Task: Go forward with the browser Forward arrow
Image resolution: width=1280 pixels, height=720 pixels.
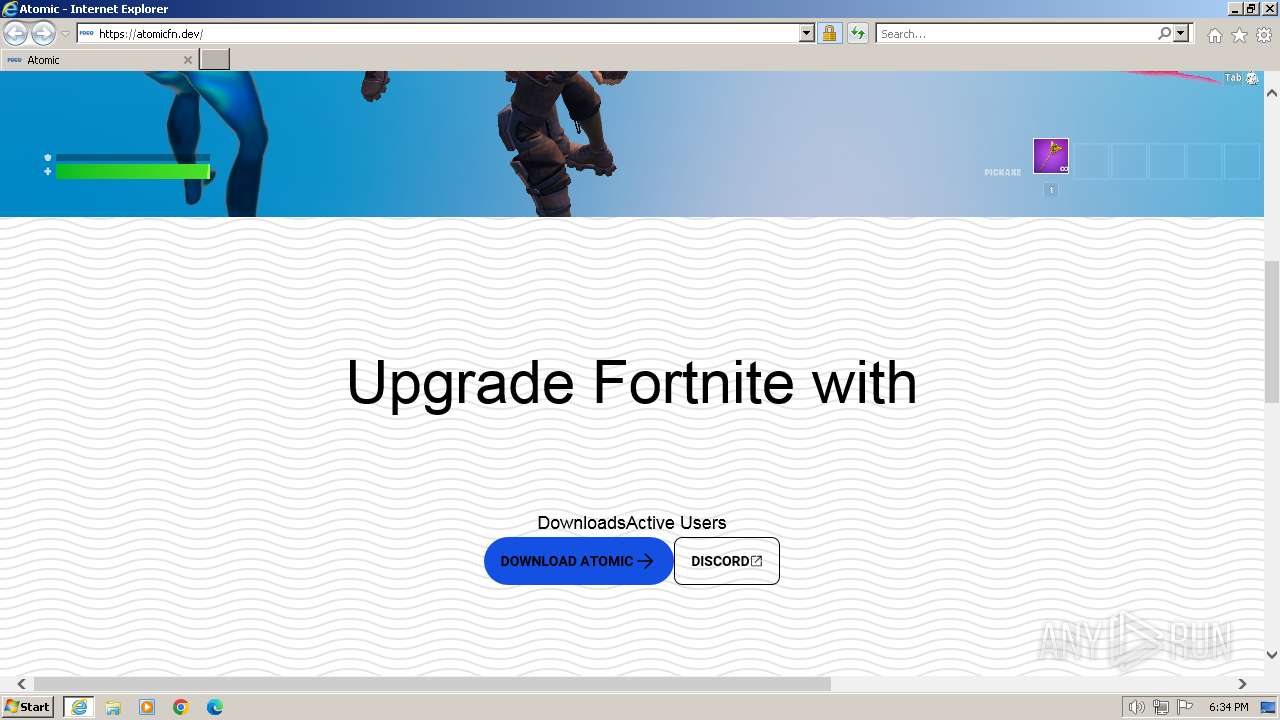Action: pos(43,34)
